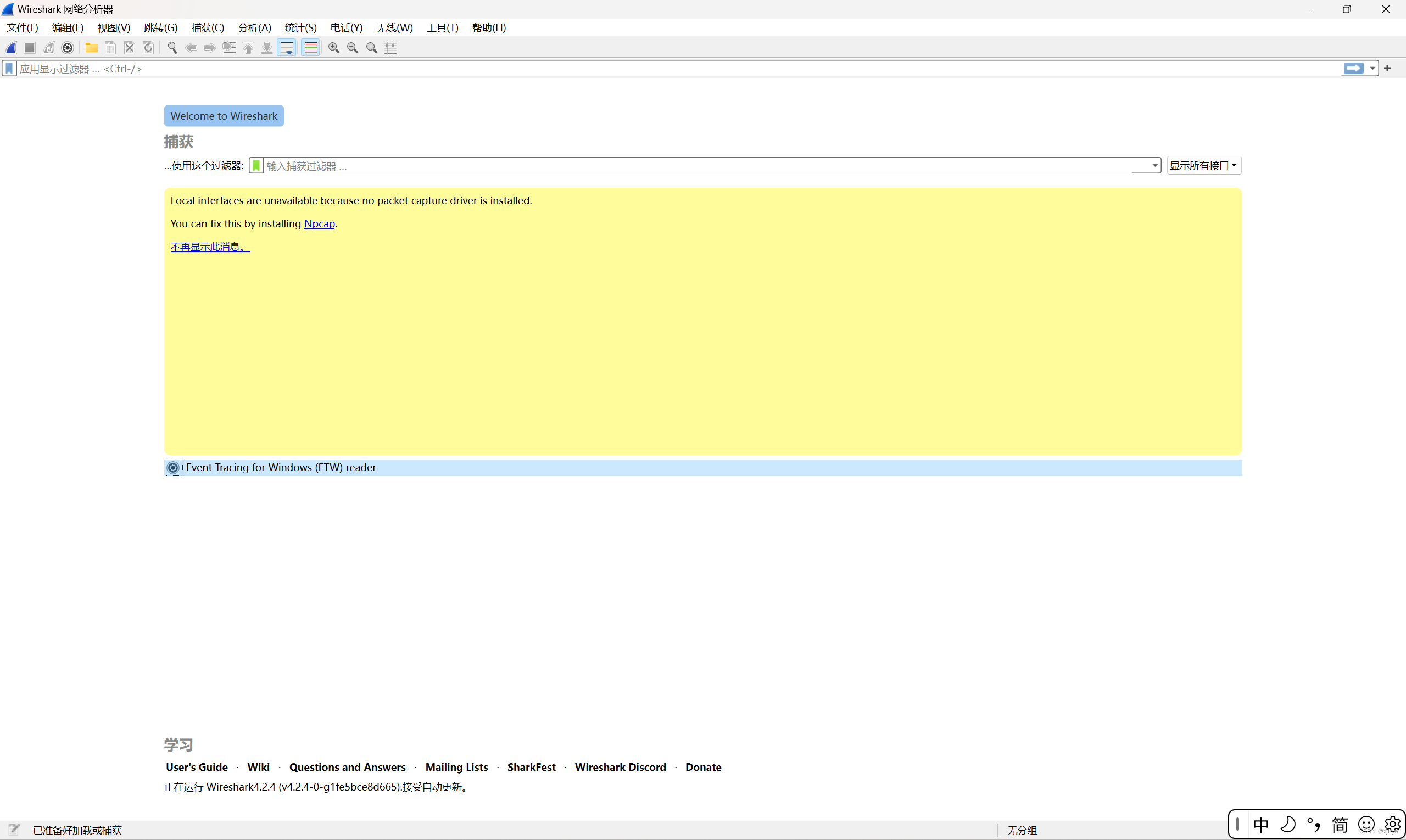Click the resize columns icon

(x=390, y=48)
